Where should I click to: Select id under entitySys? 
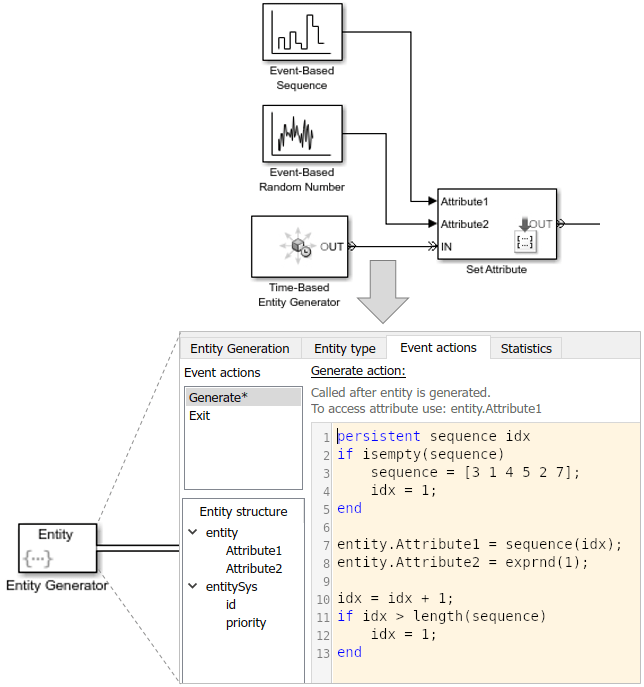(x=231, y=604)
